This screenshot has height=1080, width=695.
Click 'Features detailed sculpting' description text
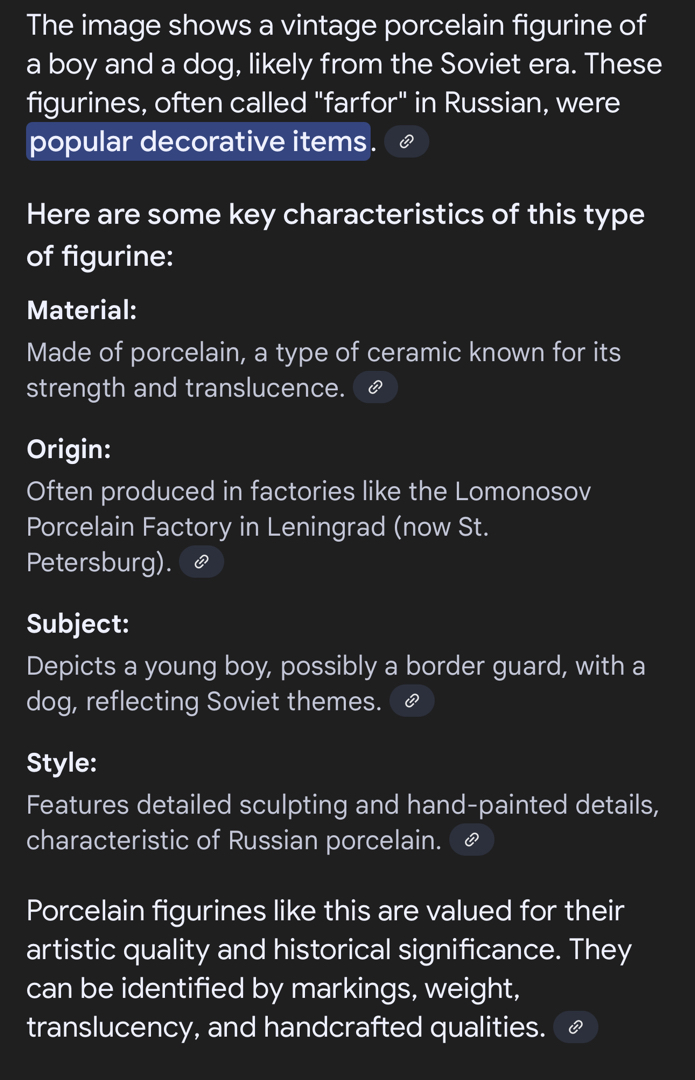click(342, 822)
